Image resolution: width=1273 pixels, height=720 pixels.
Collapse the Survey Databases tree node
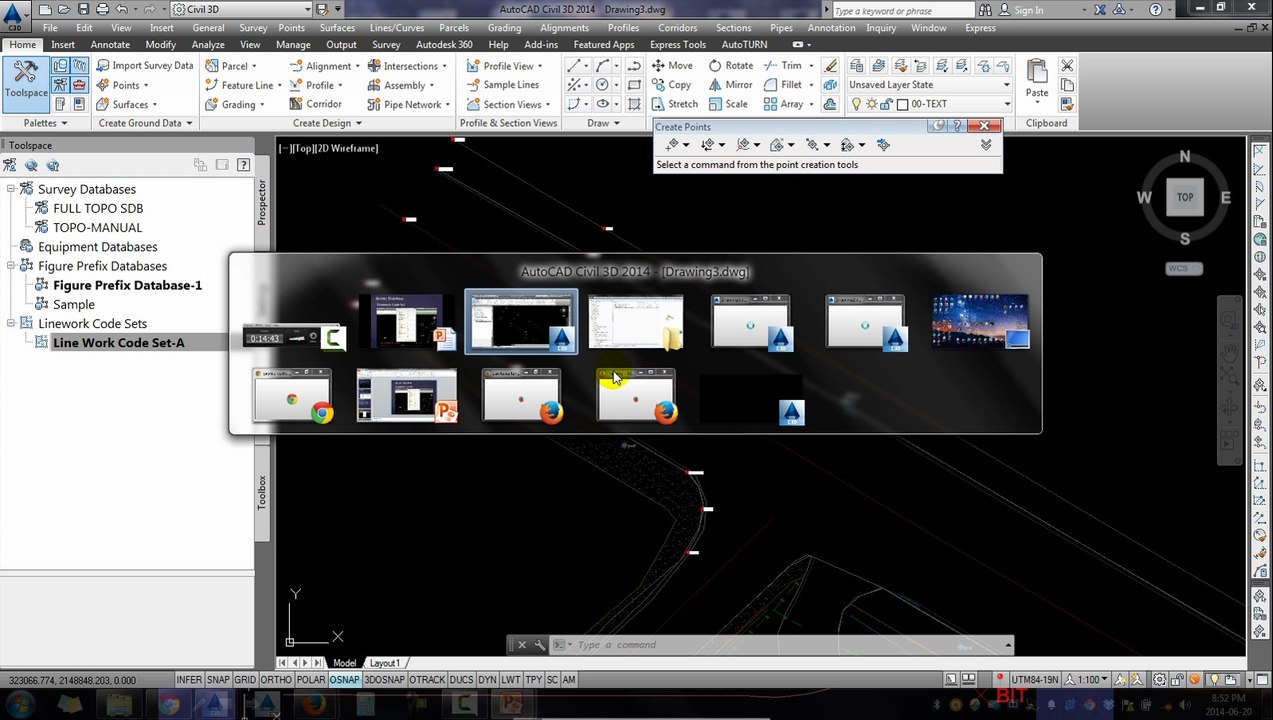point(11,189)
